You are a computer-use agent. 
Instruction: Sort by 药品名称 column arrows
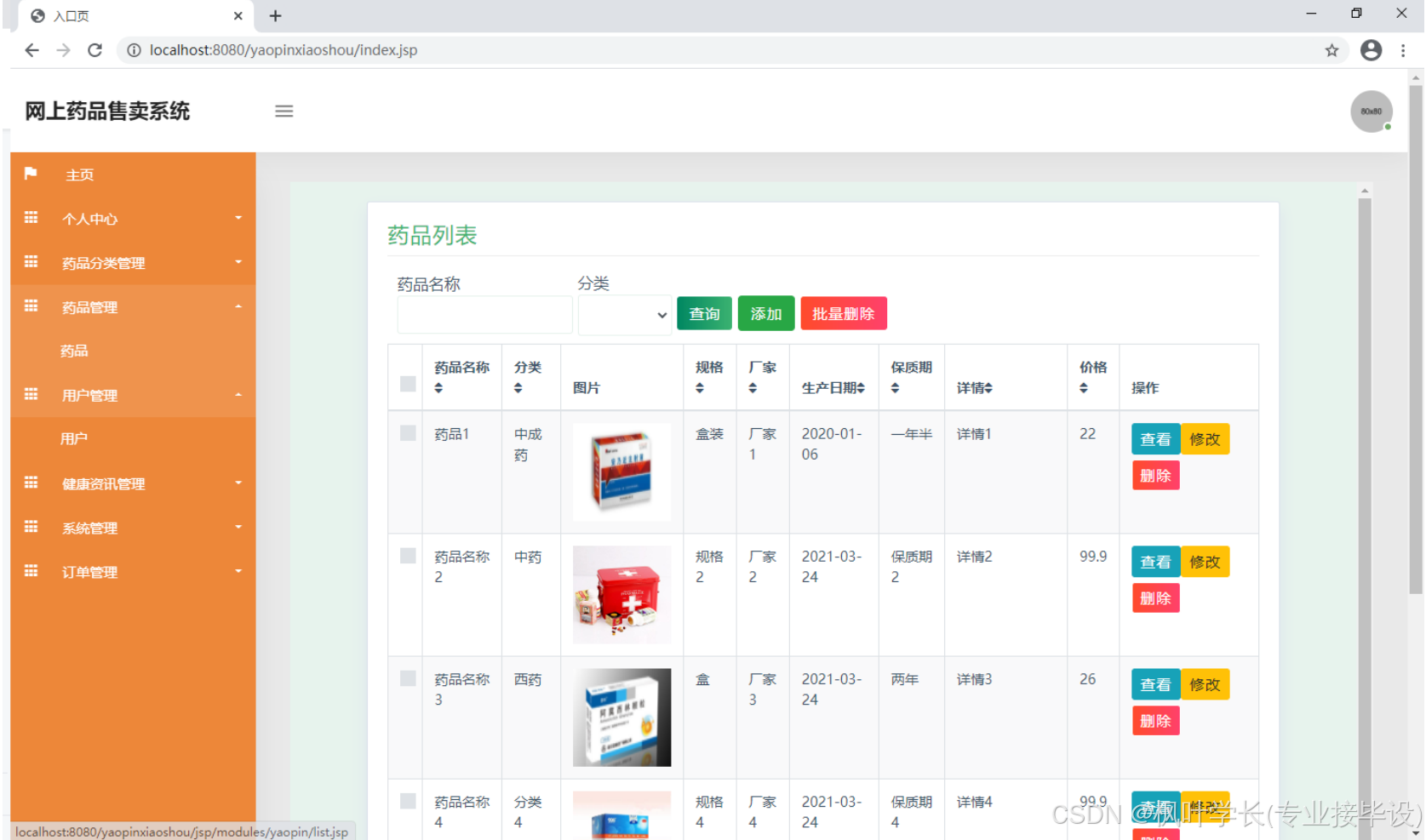[x=438, y=388]
